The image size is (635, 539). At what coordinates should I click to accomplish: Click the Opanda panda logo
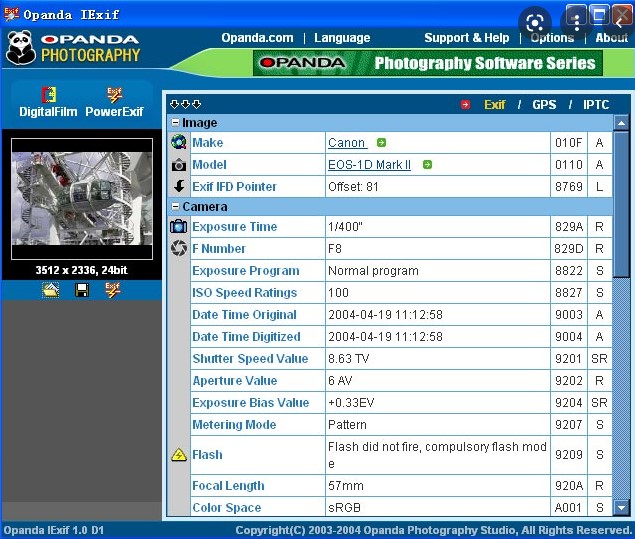pyautogui.click(x=21, y=48)
